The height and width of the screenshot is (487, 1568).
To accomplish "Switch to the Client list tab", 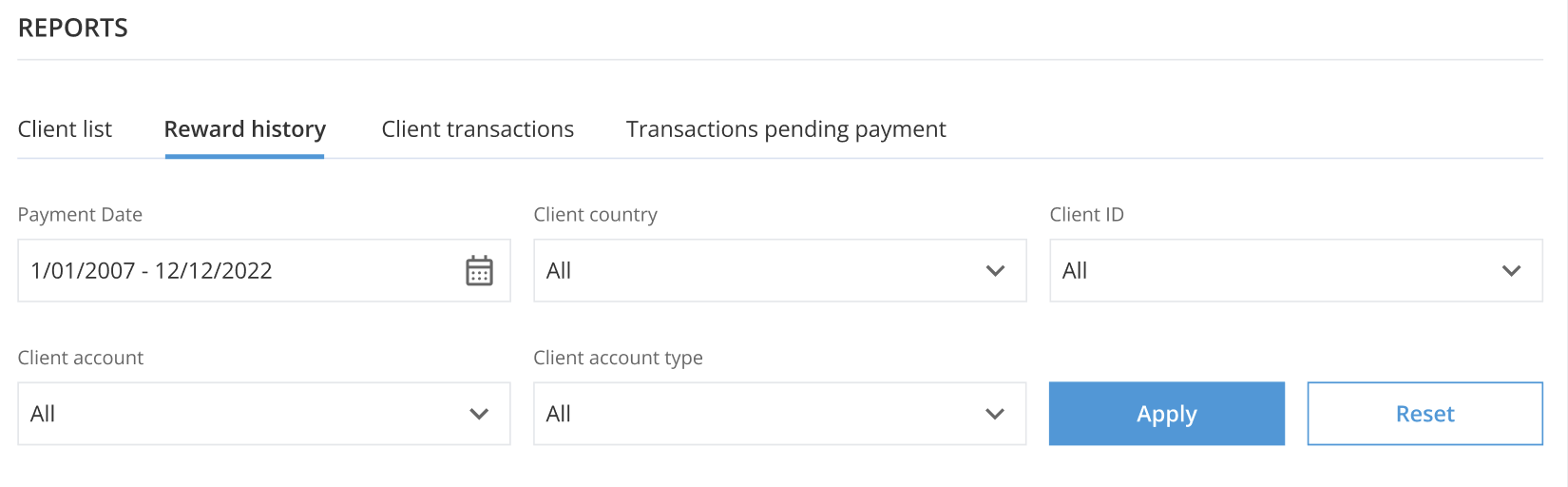I will [65, 129].
